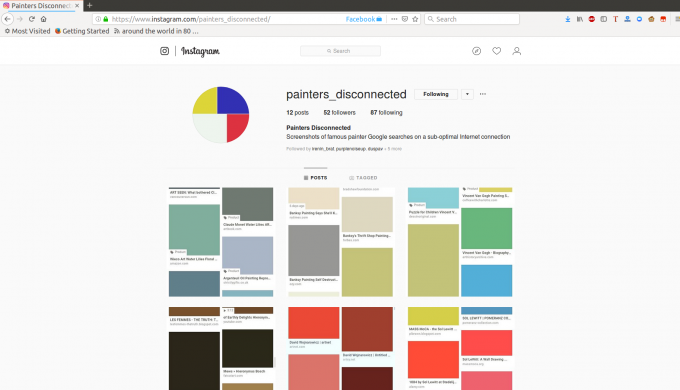Click the Painters Disconnected bold profile name
Image resolution: width=680 pixels, height=390 pixels.
tap(318, 128)
